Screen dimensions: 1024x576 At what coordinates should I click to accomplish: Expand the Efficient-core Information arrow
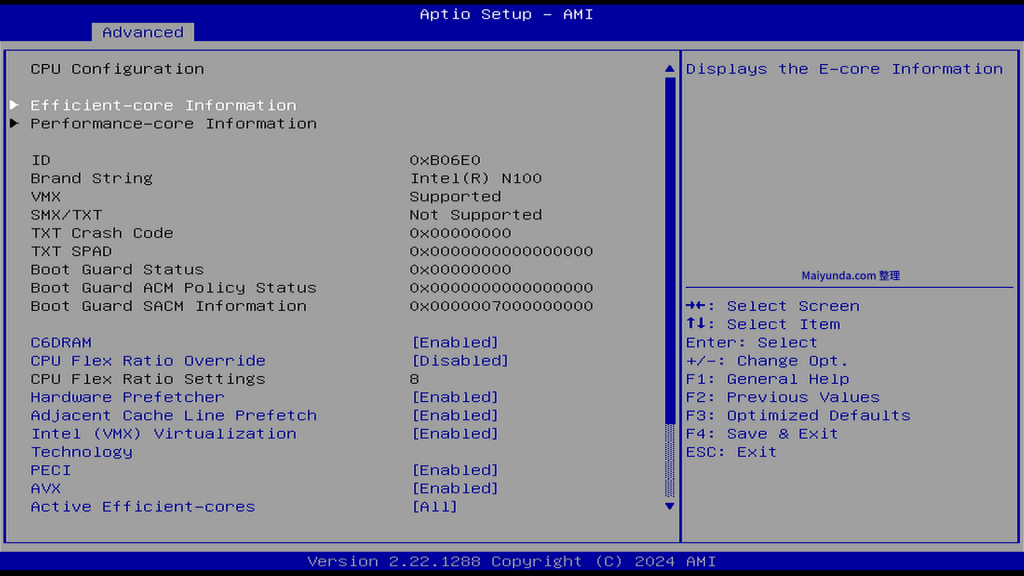pyautogui.click(x=14, y=105)
